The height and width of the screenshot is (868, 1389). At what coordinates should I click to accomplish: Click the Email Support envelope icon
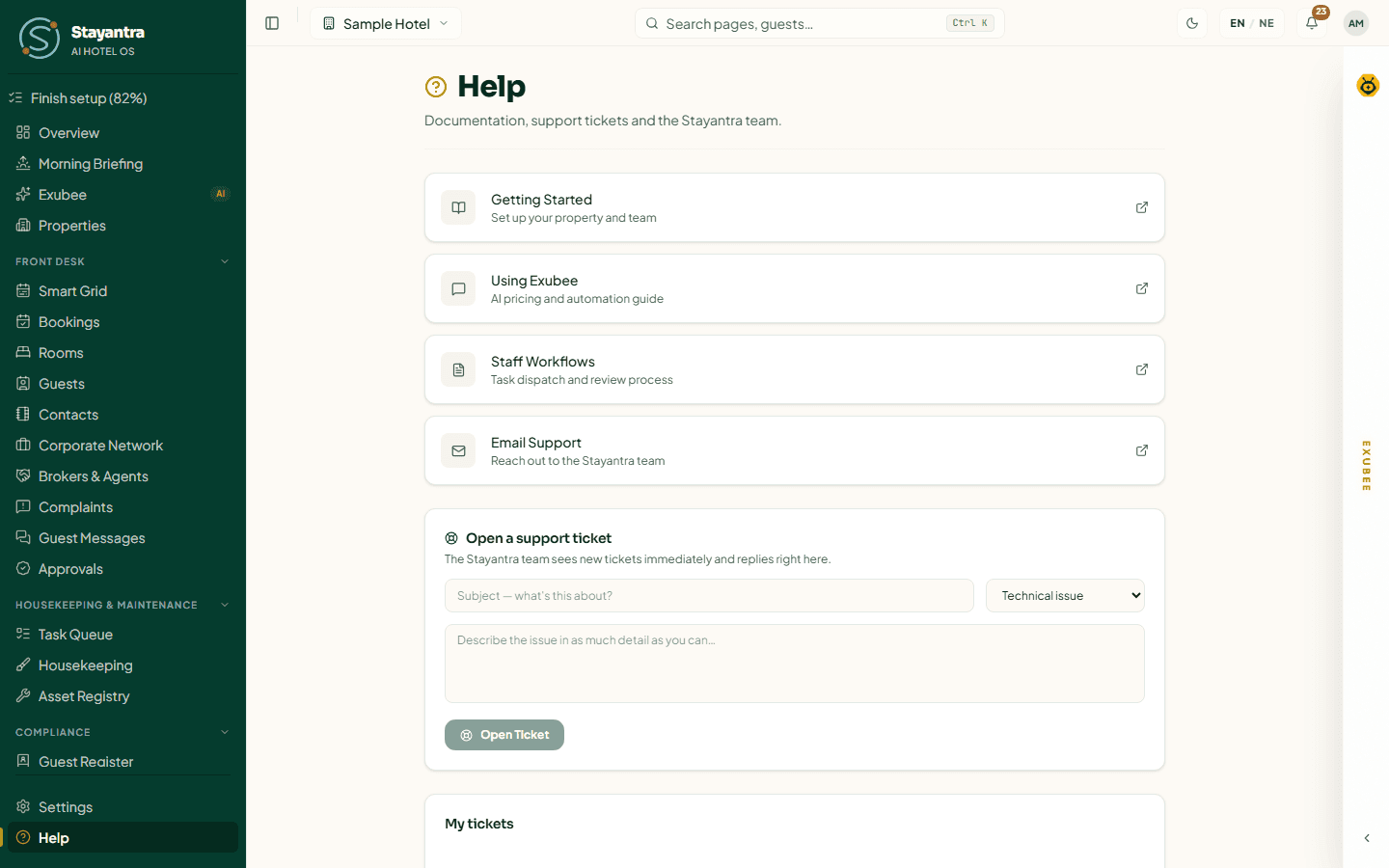point(458,450)
